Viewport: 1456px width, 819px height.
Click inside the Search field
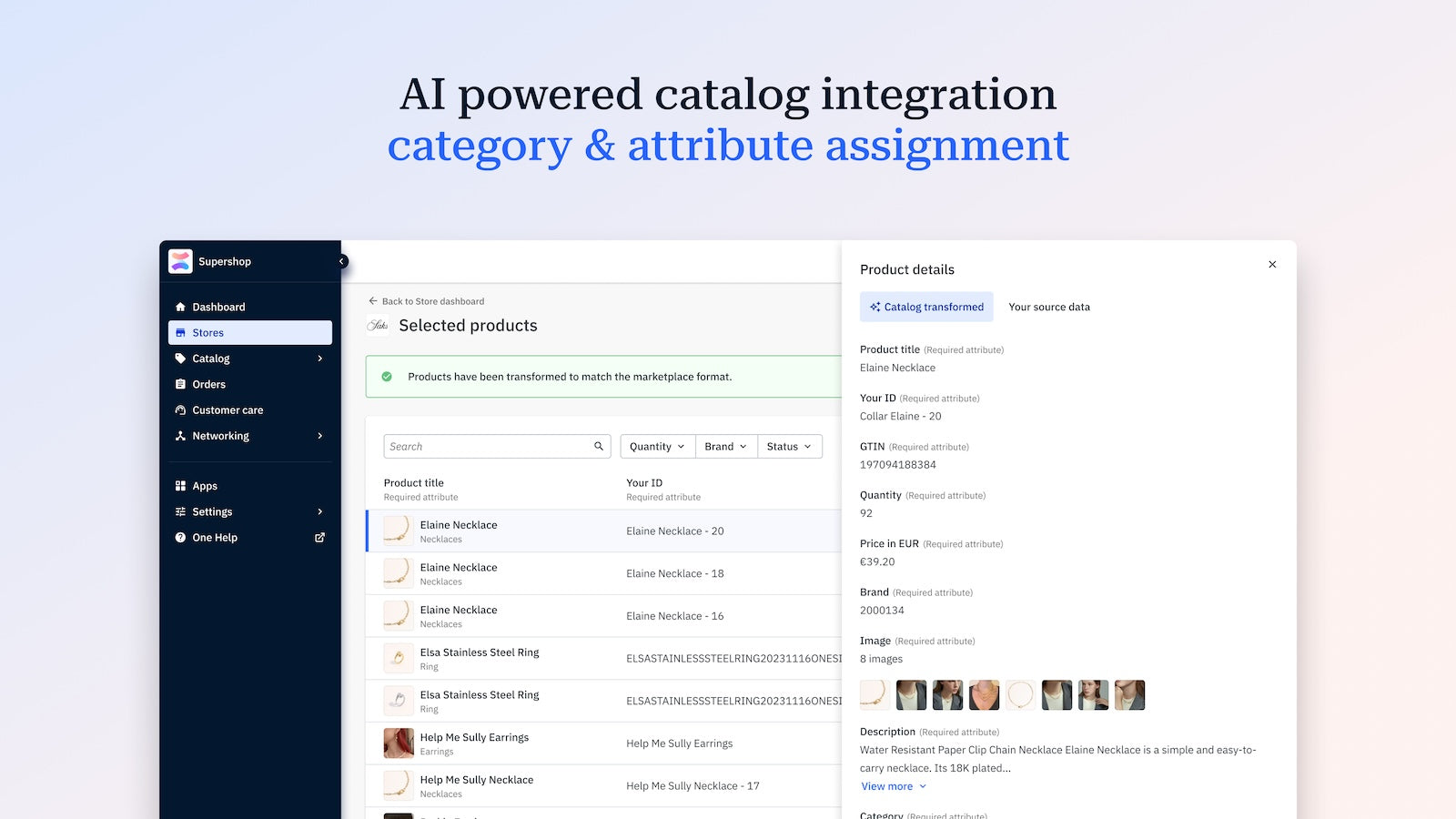[482, 446]
